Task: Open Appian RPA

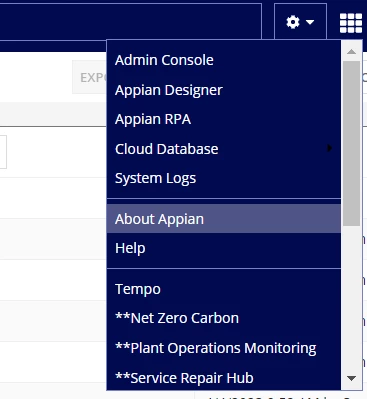Action: (x=224, y=119)
